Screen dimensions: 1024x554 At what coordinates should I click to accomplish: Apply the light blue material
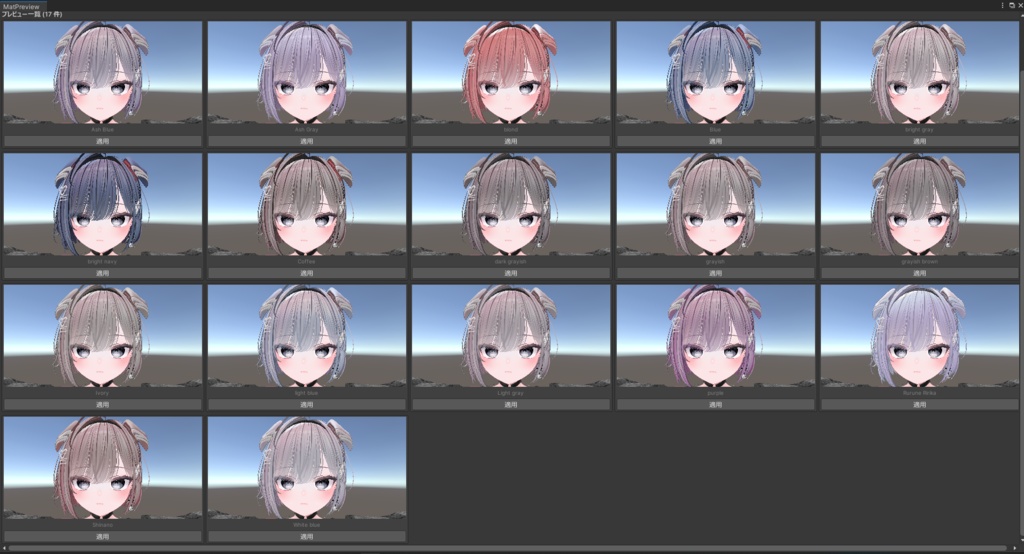click(307, 405)
